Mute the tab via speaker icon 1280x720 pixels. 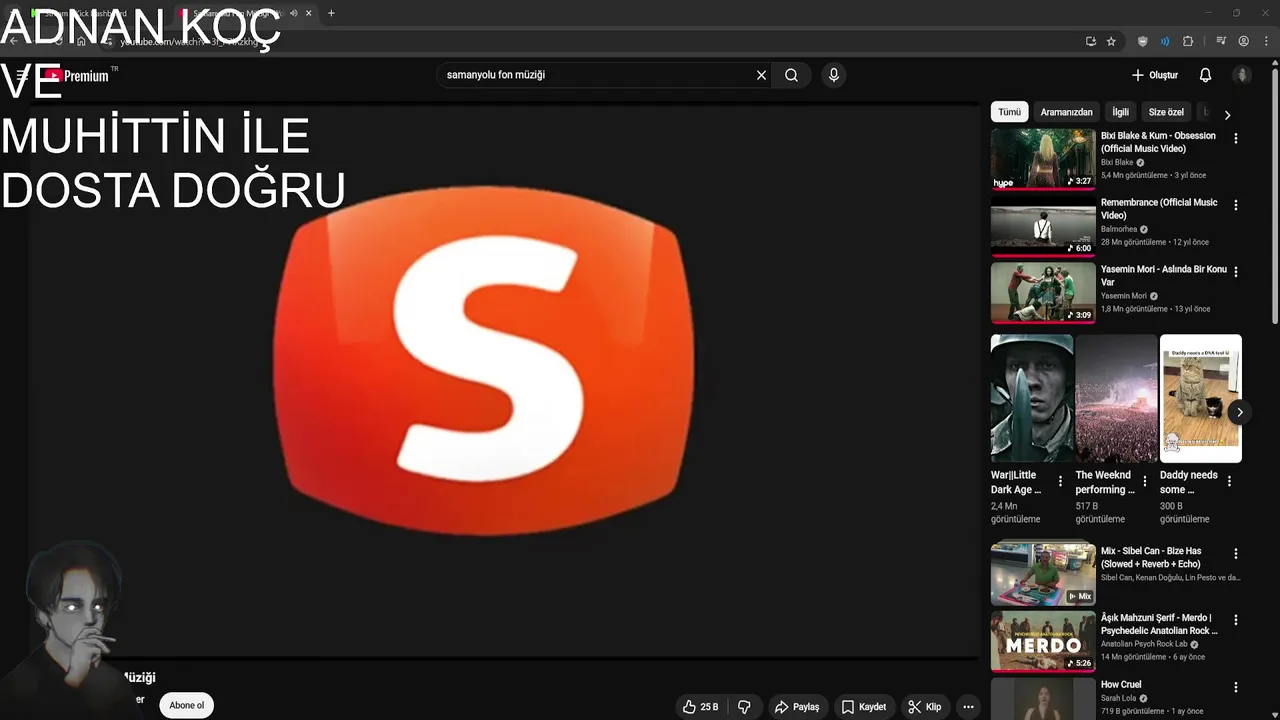(293, 13)
